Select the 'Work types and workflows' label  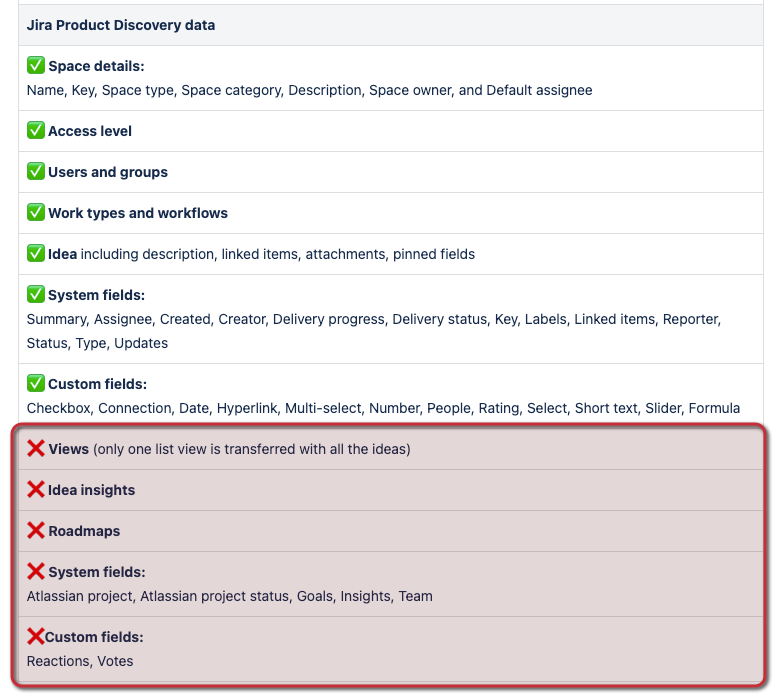coord(138,213)
